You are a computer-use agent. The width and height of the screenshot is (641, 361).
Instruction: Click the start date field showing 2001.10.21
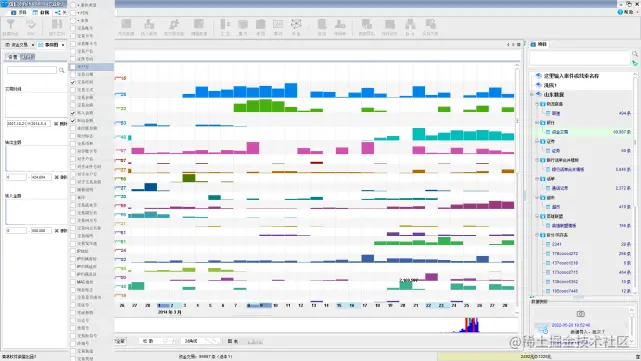coord(16,123)
